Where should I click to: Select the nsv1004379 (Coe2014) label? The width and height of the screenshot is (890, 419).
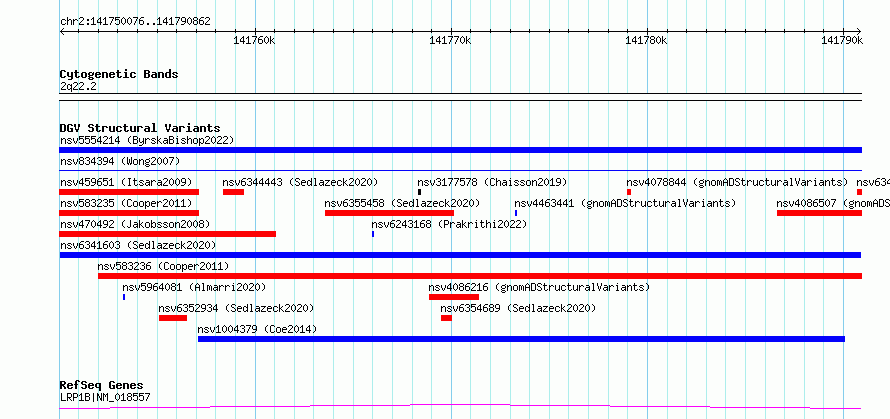coord(257,329)
